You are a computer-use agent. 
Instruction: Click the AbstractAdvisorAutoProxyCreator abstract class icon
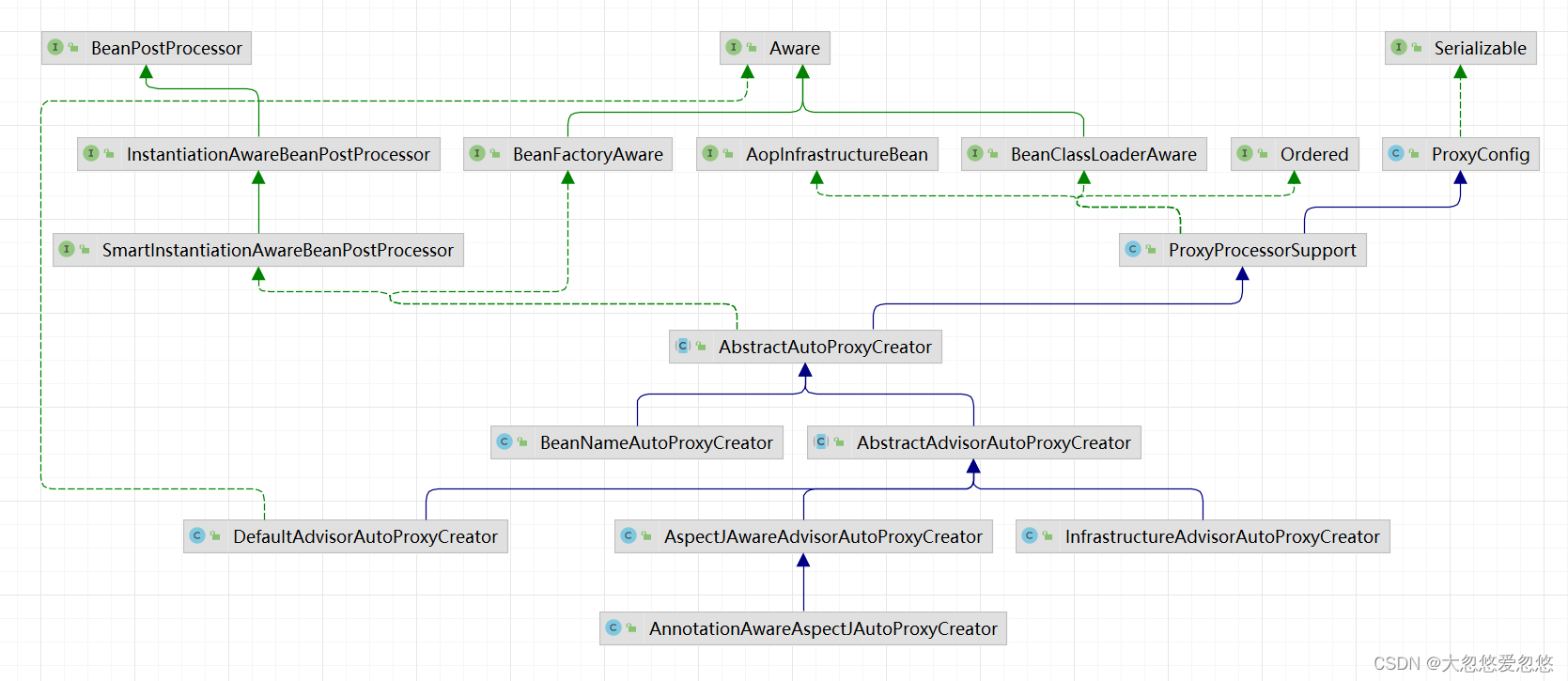(x=821, y=441)
